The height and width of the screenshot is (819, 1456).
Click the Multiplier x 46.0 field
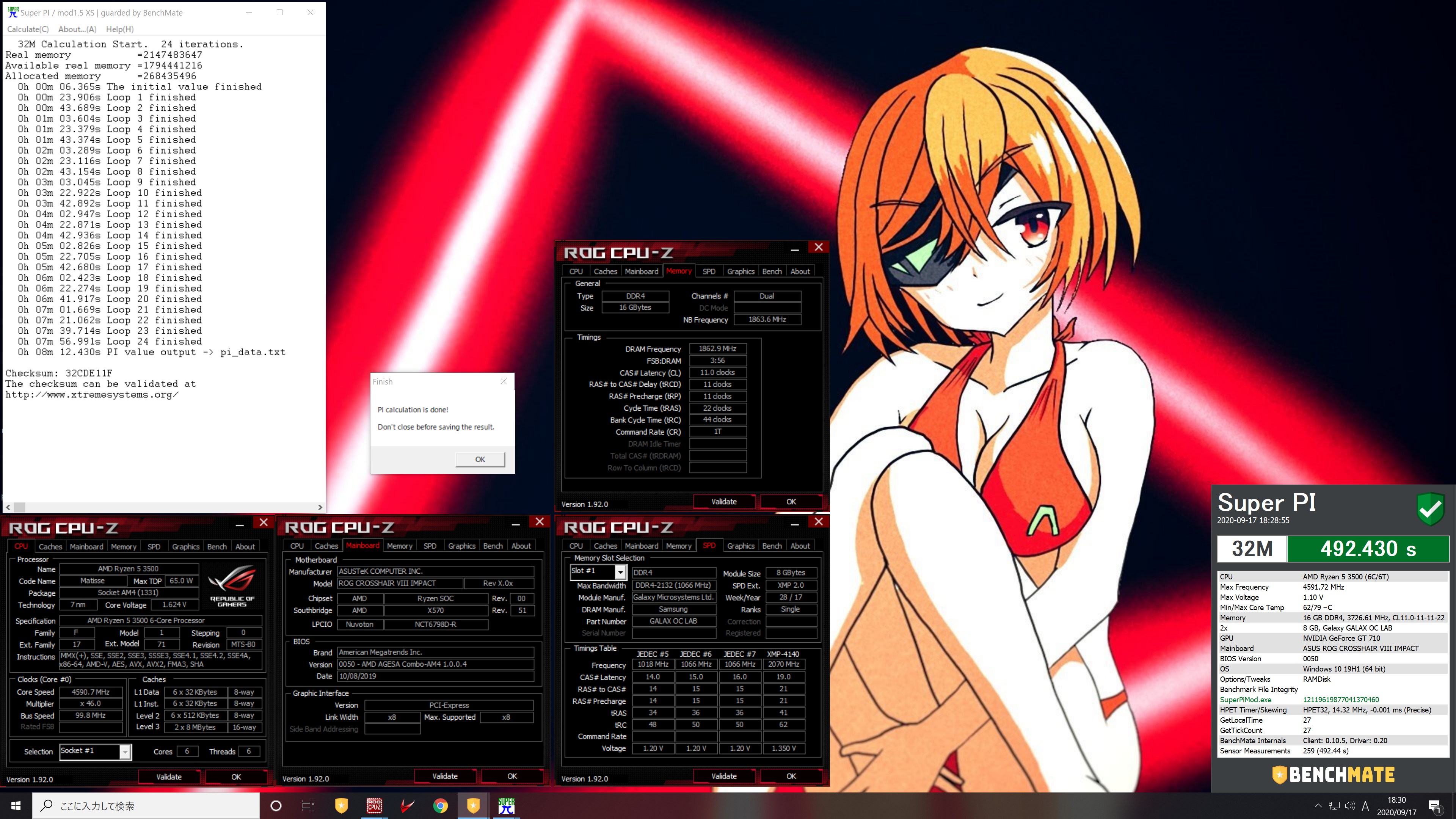click(91, 704)
